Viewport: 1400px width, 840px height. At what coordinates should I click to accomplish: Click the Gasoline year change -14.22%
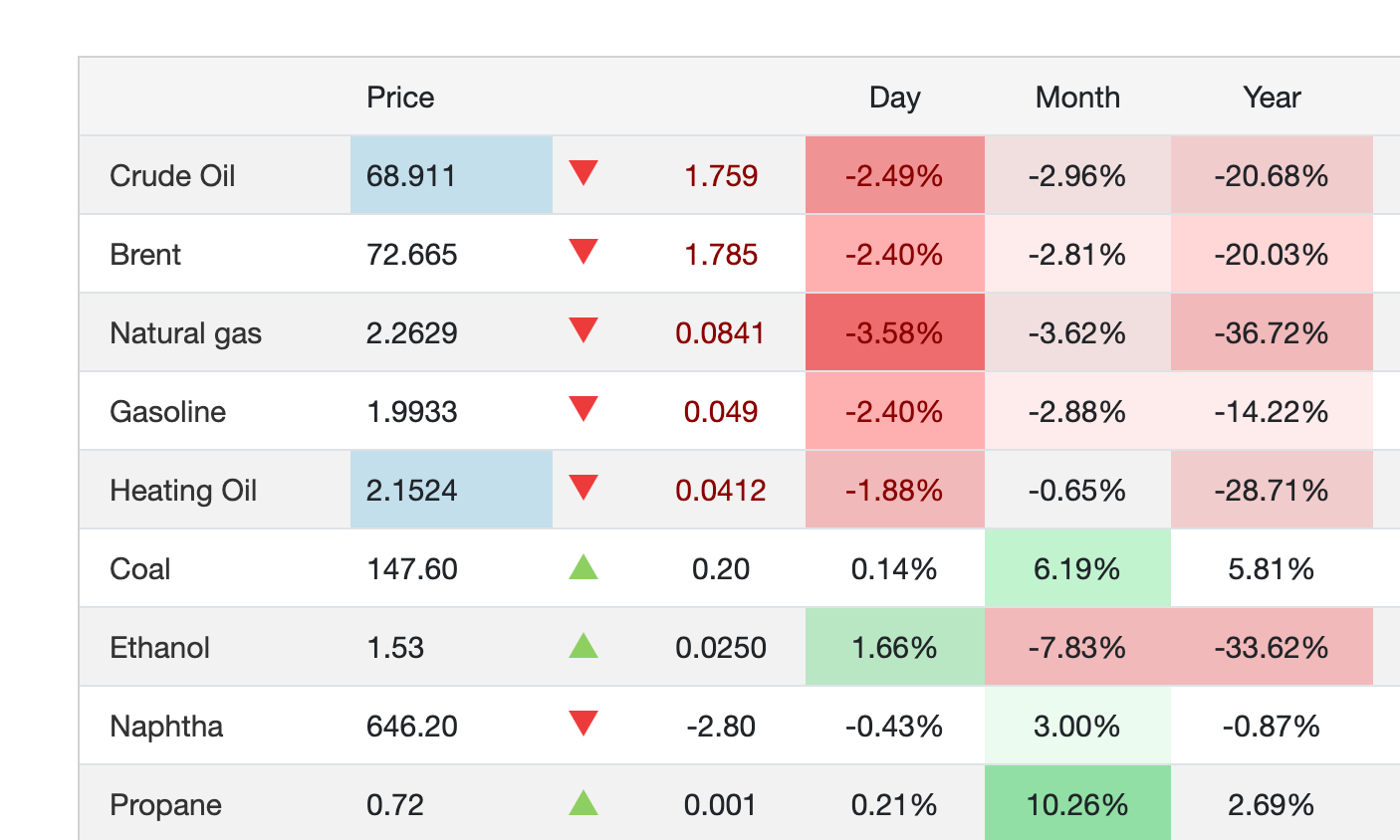(1272, 412)
